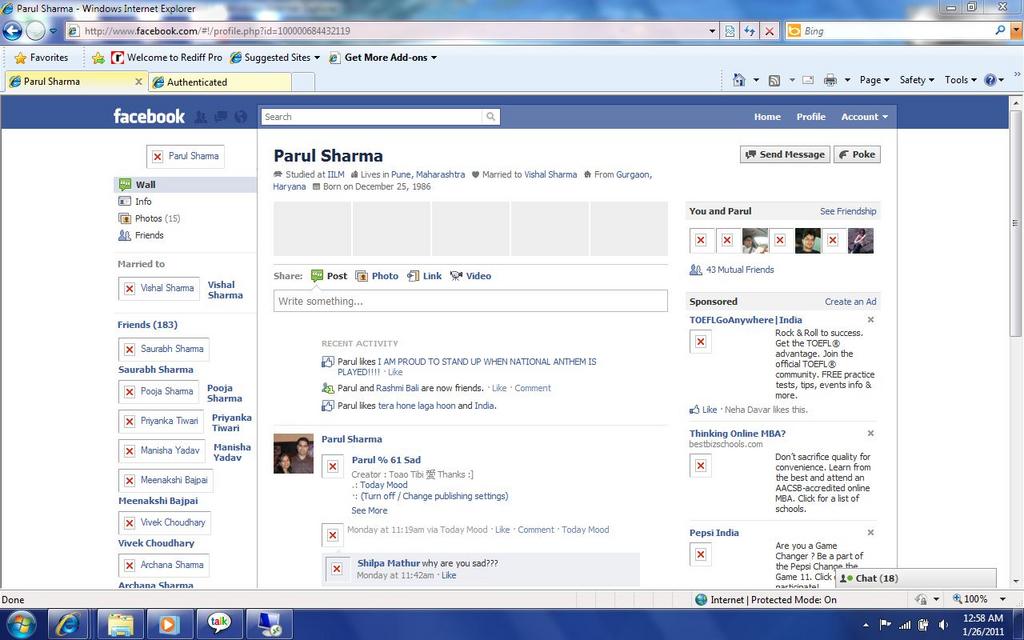Click the IE Home toolbar icon
This screenshot has height=640, width=1024.
tap(739, 80)
